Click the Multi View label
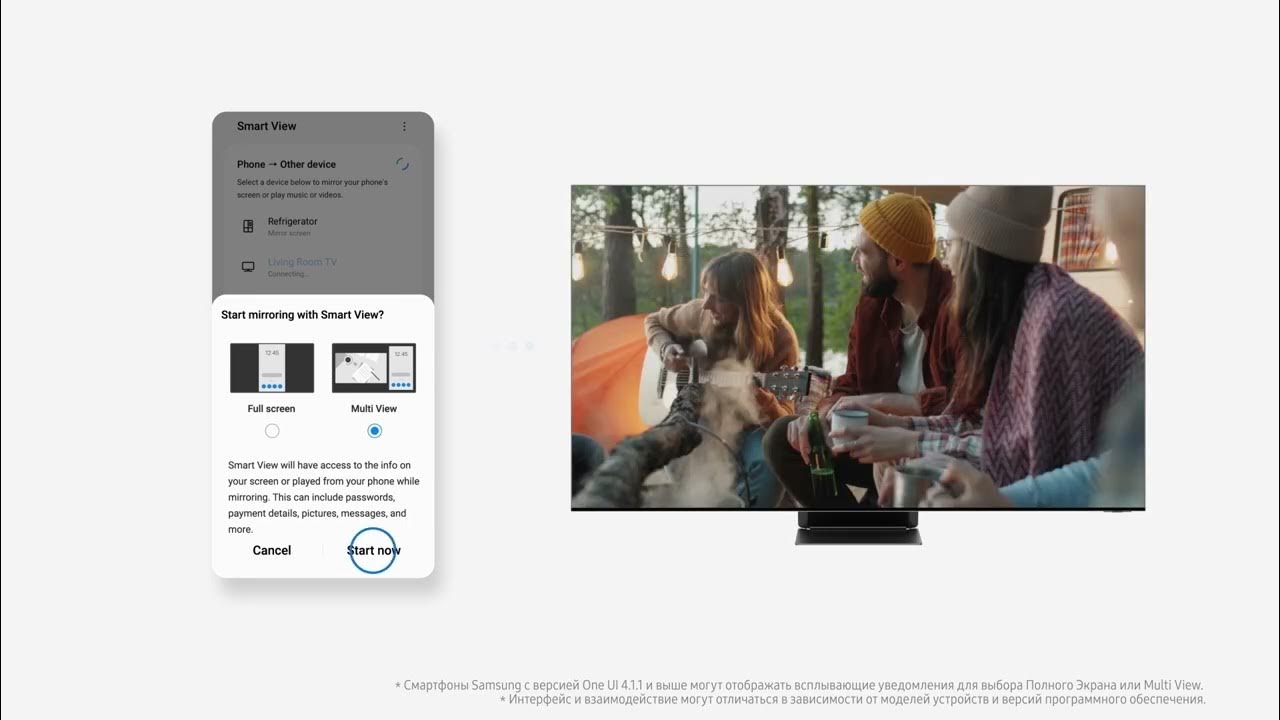This screenshot has height=720, width=1280. [x=374, y=409]
